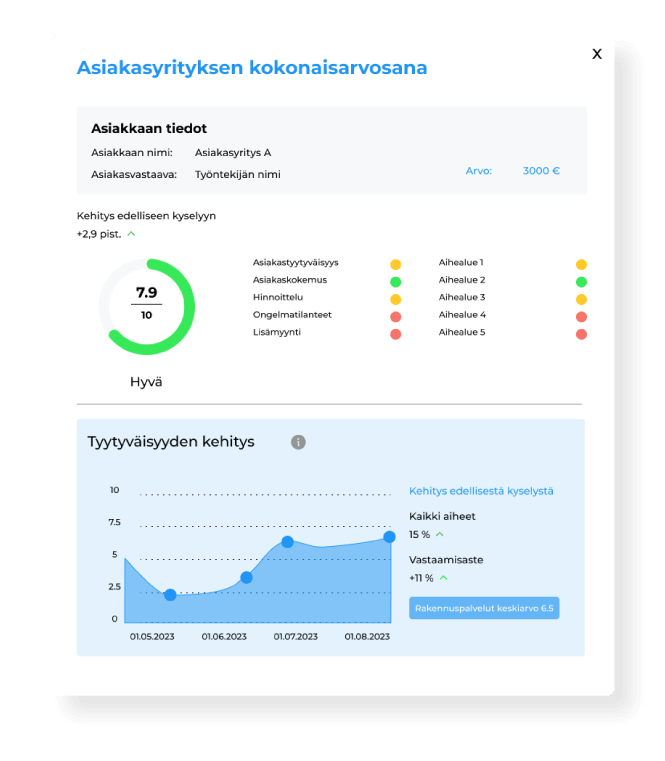Click the Kaikki aiheet heading
This screenshot has height=761, width=665.
click(x=442, y=516)
